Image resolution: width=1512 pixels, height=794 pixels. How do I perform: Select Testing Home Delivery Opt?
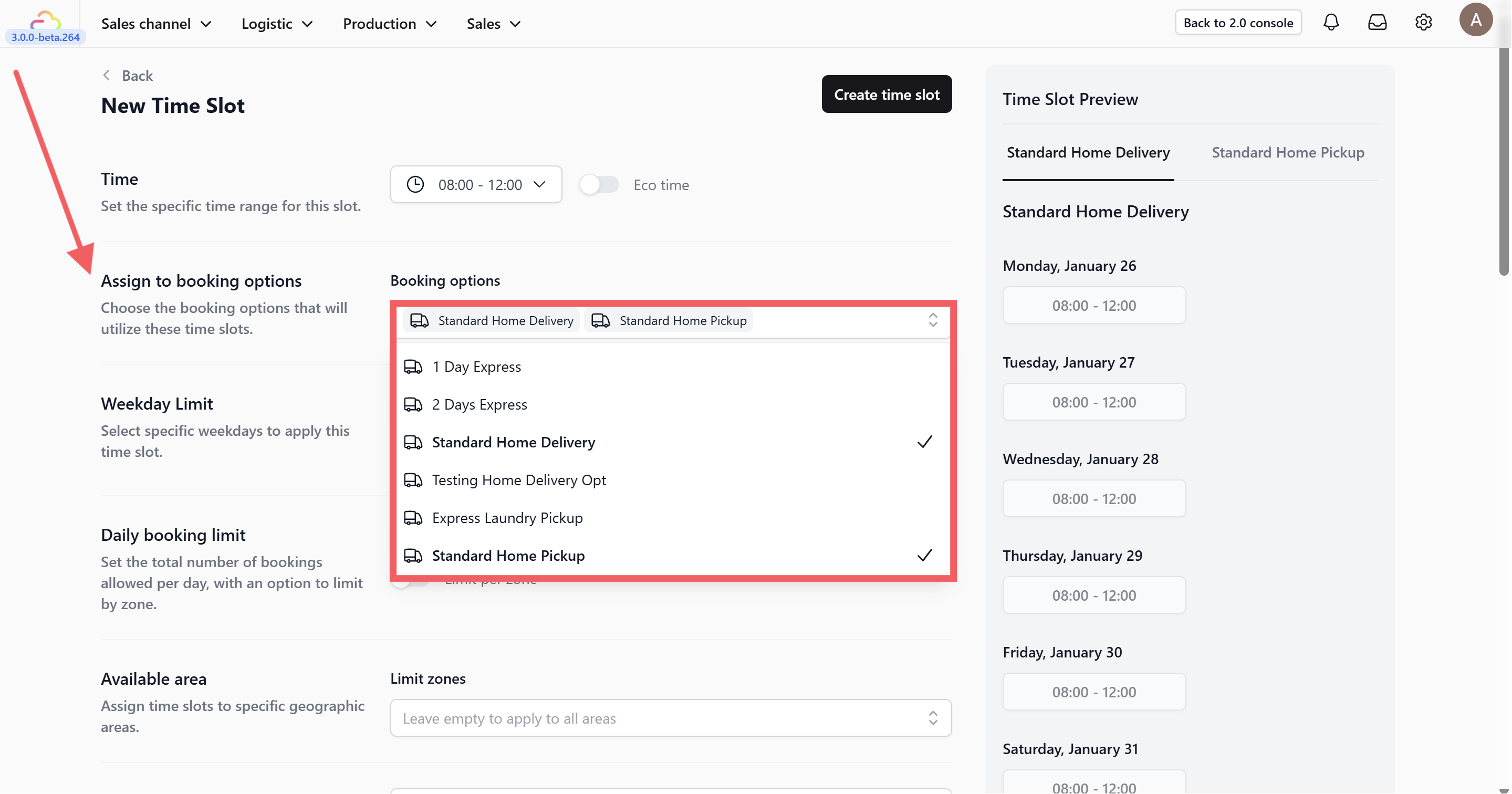pos(519,480)
